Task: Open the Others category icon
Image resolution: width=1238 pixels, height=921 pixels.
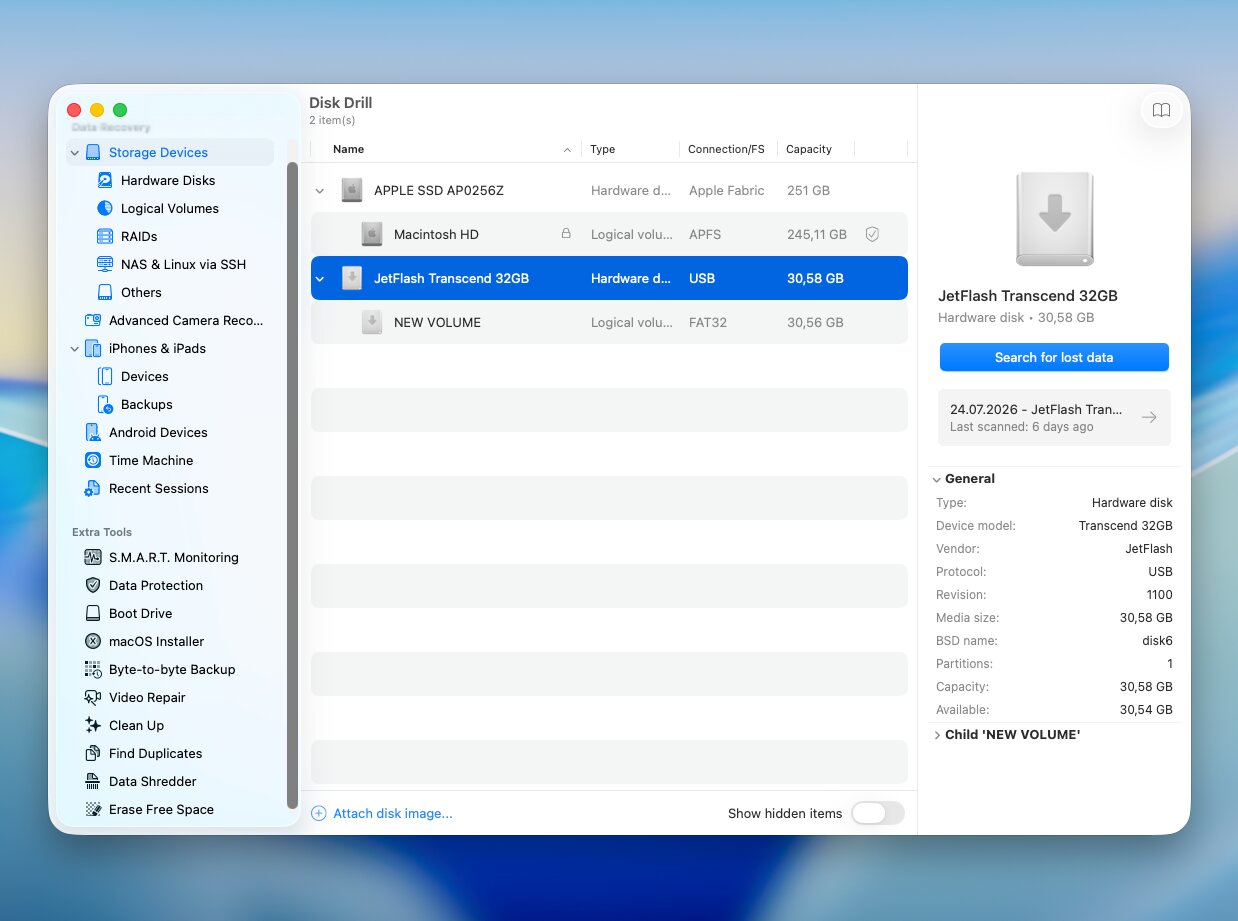Action: tap(105, 292)
